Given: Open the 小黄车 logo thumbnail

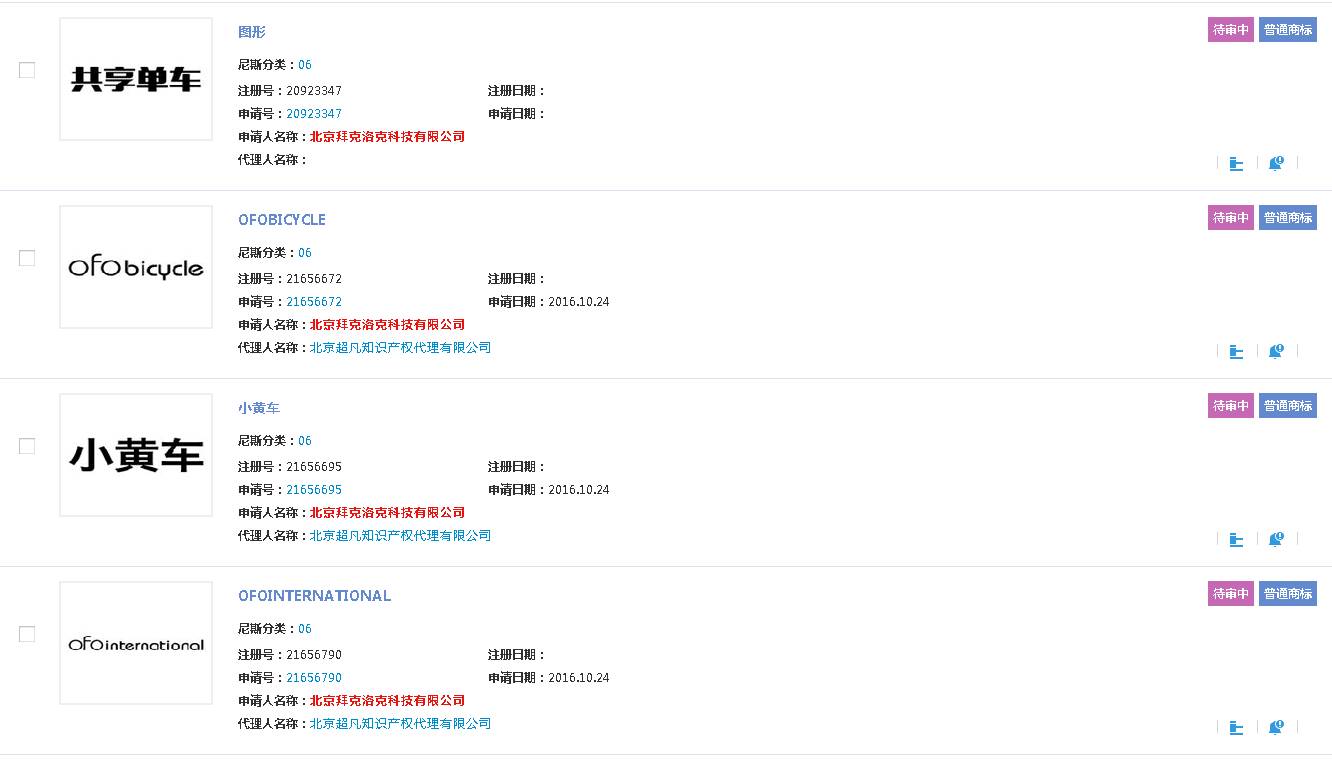Looking at the screenshot, I should (x=136, y=455).
